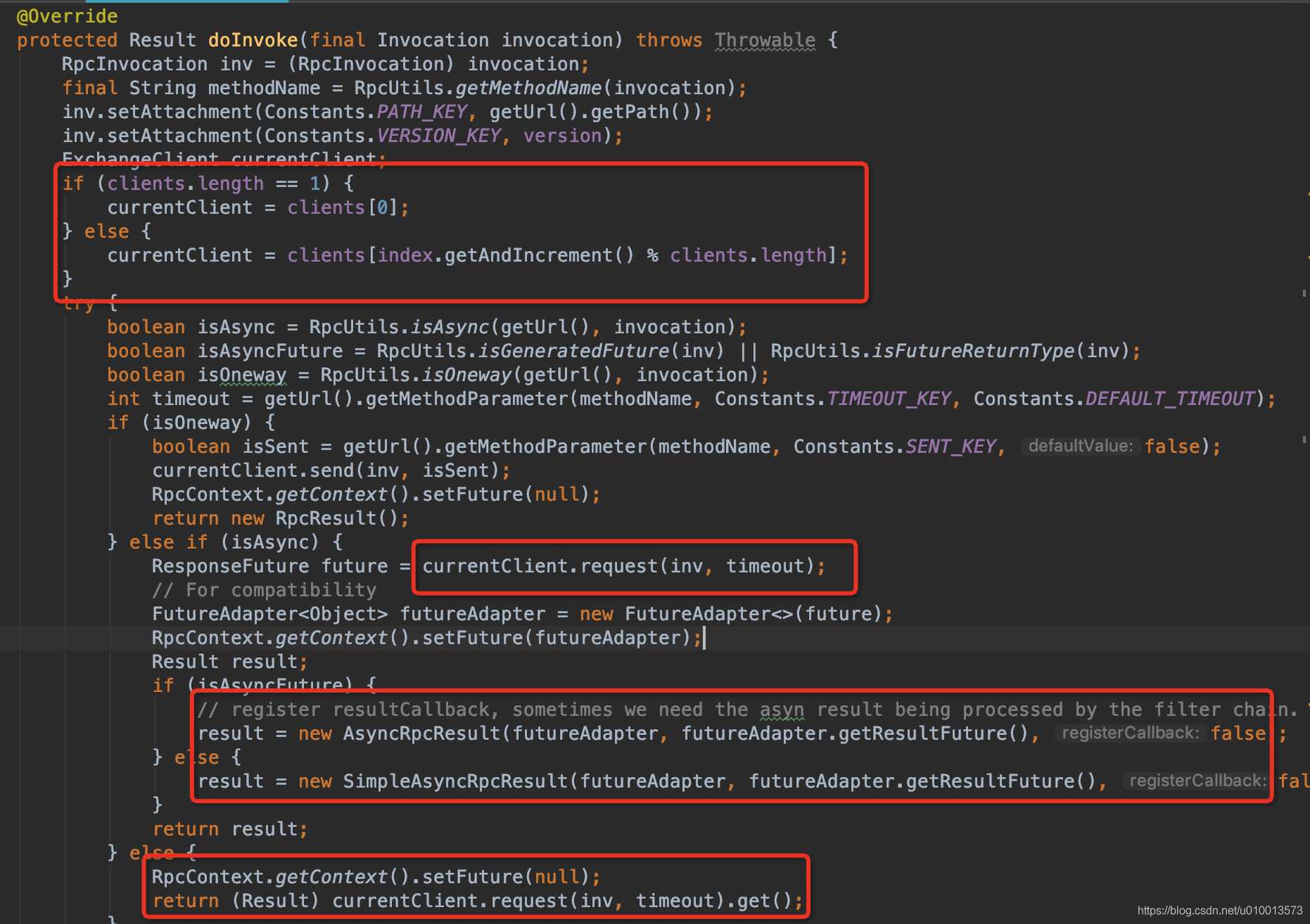Click the PATH_KEY constant
This screenshot has width=1310, height=924.
point(421,113)
